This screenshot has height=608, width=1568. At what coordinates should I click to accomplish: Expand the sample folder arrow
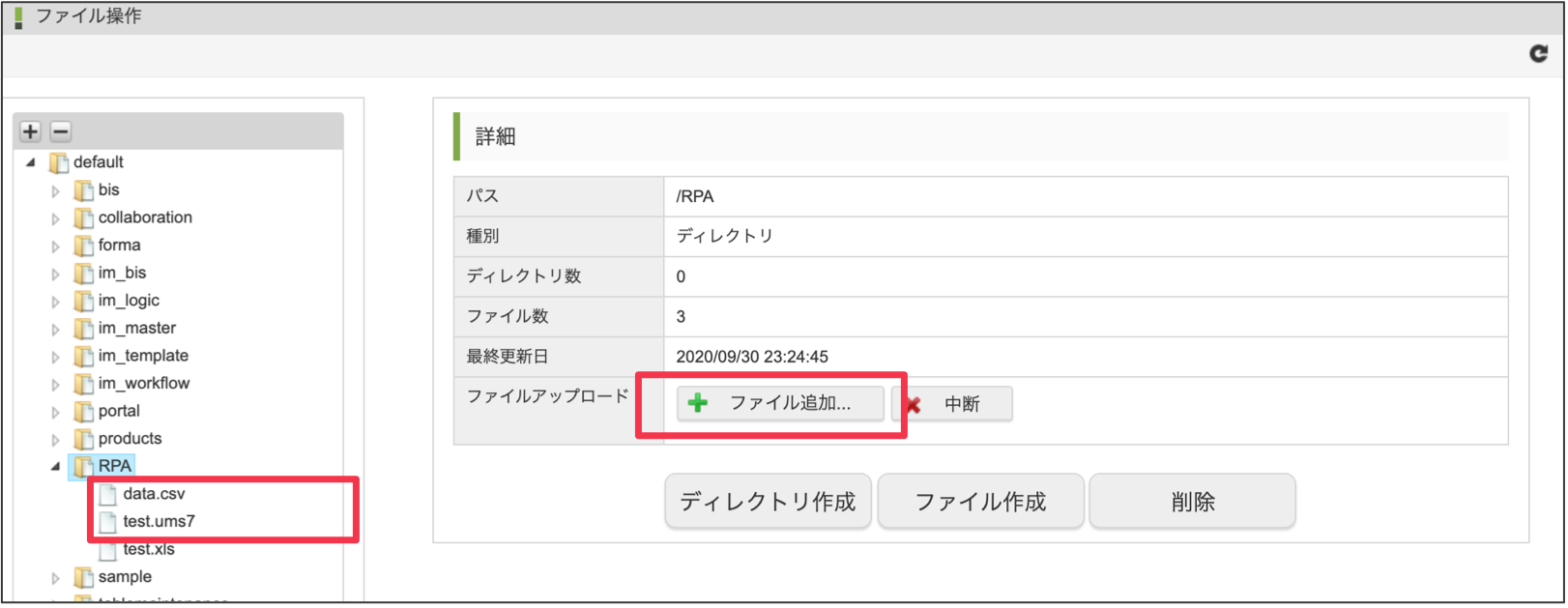click(x=55, y=578)
